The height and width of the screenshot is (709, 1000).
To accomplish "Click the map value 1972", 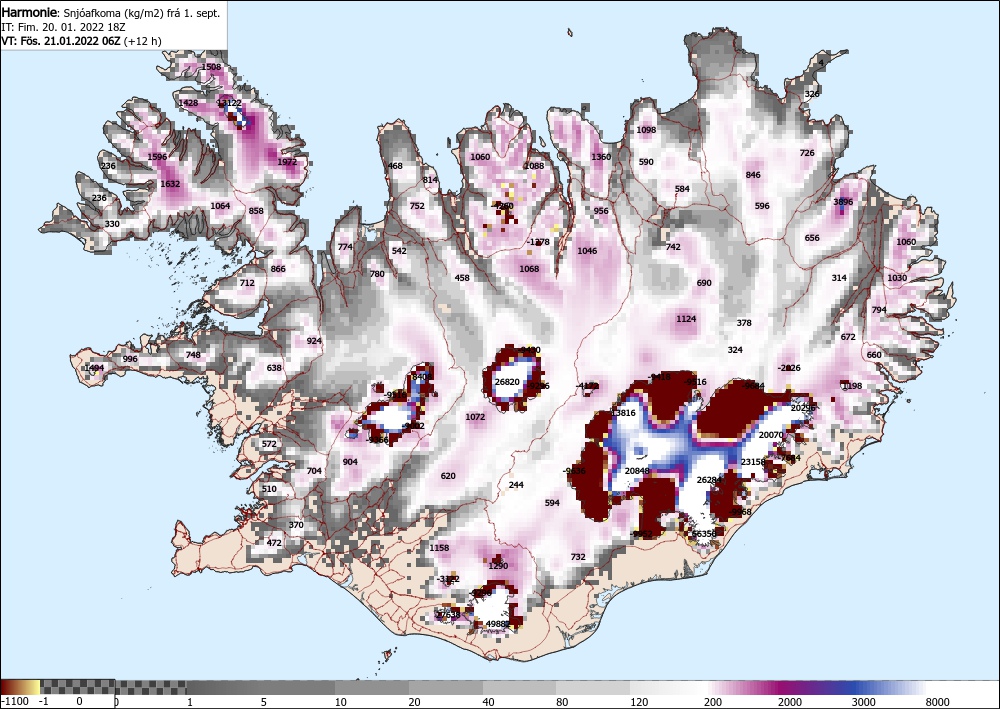I will [288, 162].
